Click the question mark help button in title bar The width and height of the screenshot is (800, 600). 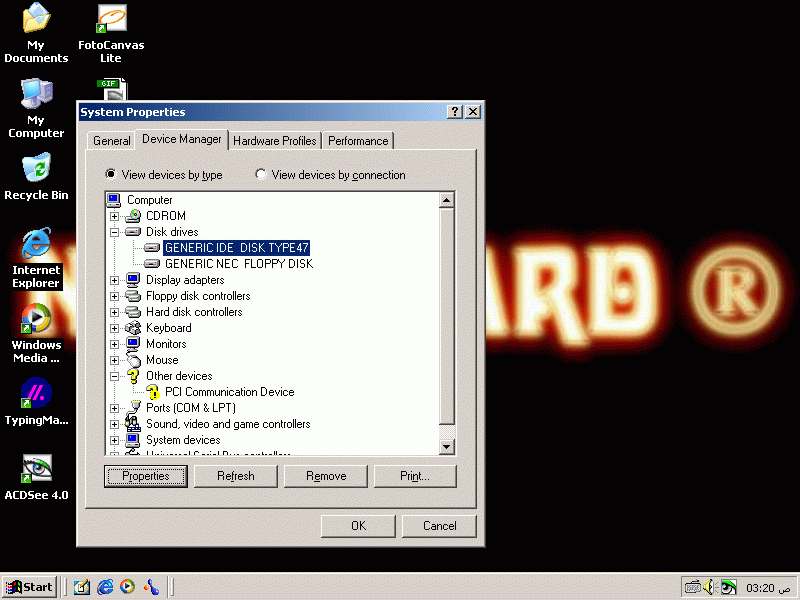pos(455,112)
